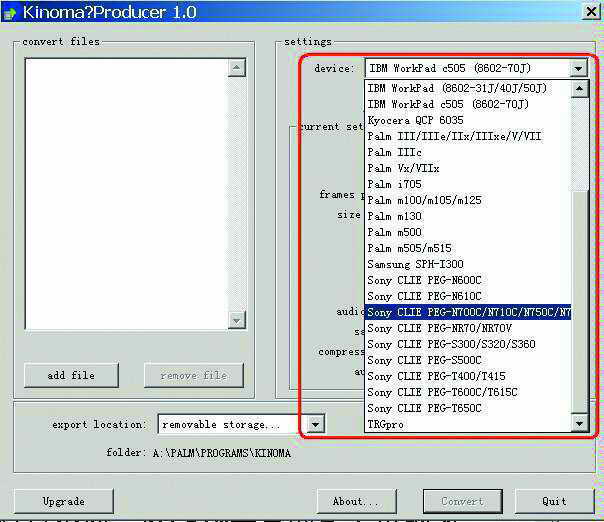The image size is (604, 522).
Task: Expand the export location dropdown
Action: point(315,424)
